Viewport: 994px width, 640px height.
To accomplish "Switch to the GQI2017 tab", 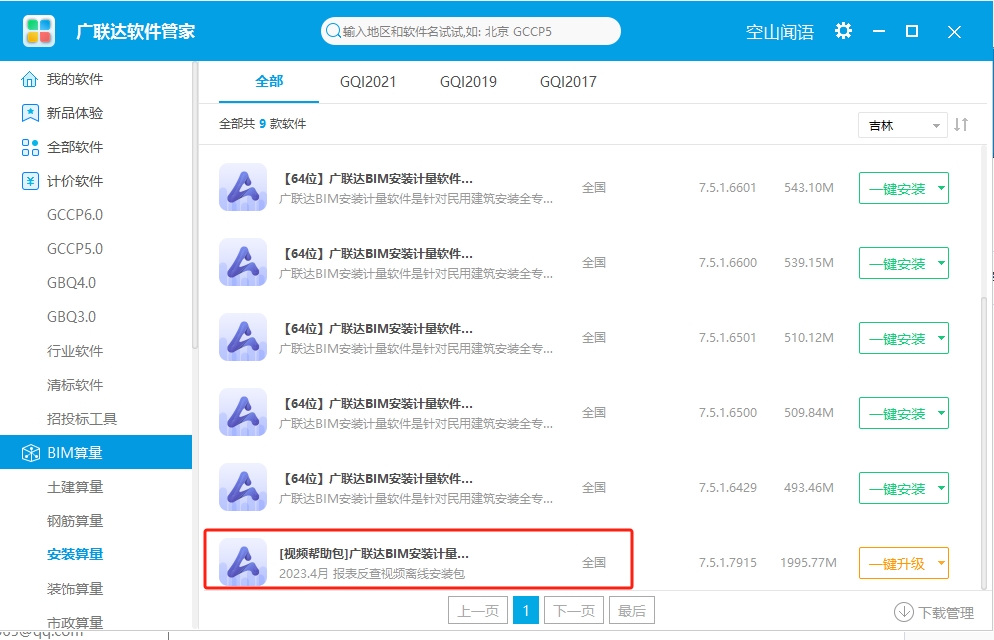I will pyautogui.click(x=568, y=81).
